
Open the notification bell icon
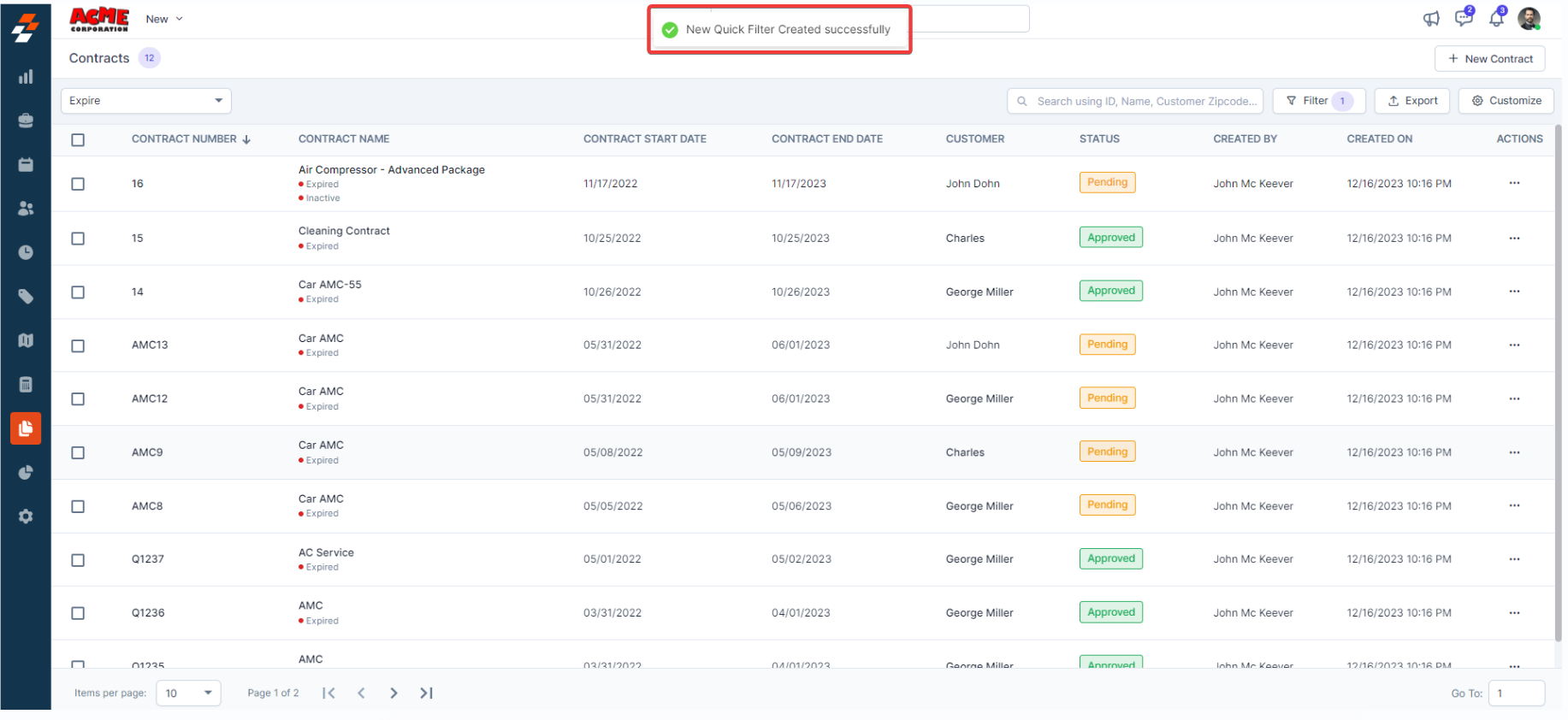(x=1496, y=18)
